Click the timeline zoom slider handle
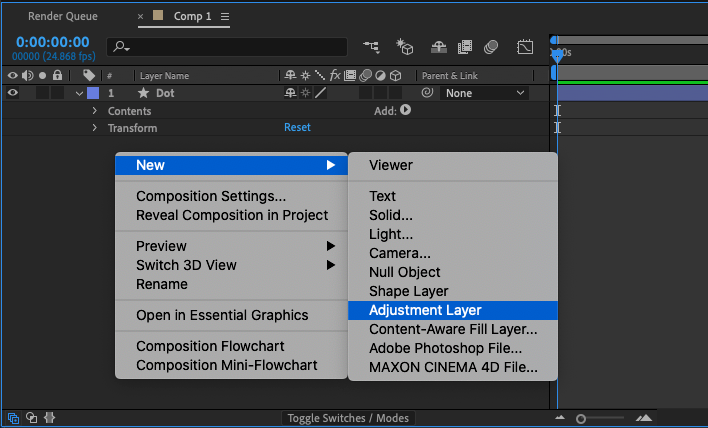 pyautogui.click(x=581, y=419)
